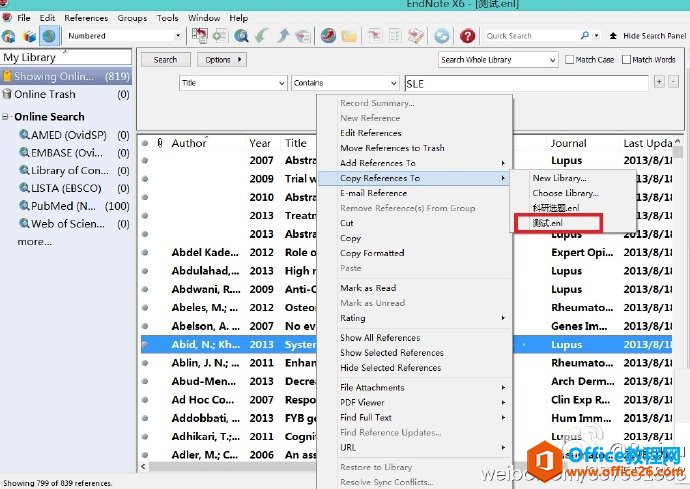Click the more... link under Online Search
The image size is (690, 489).
click(34, 242)
